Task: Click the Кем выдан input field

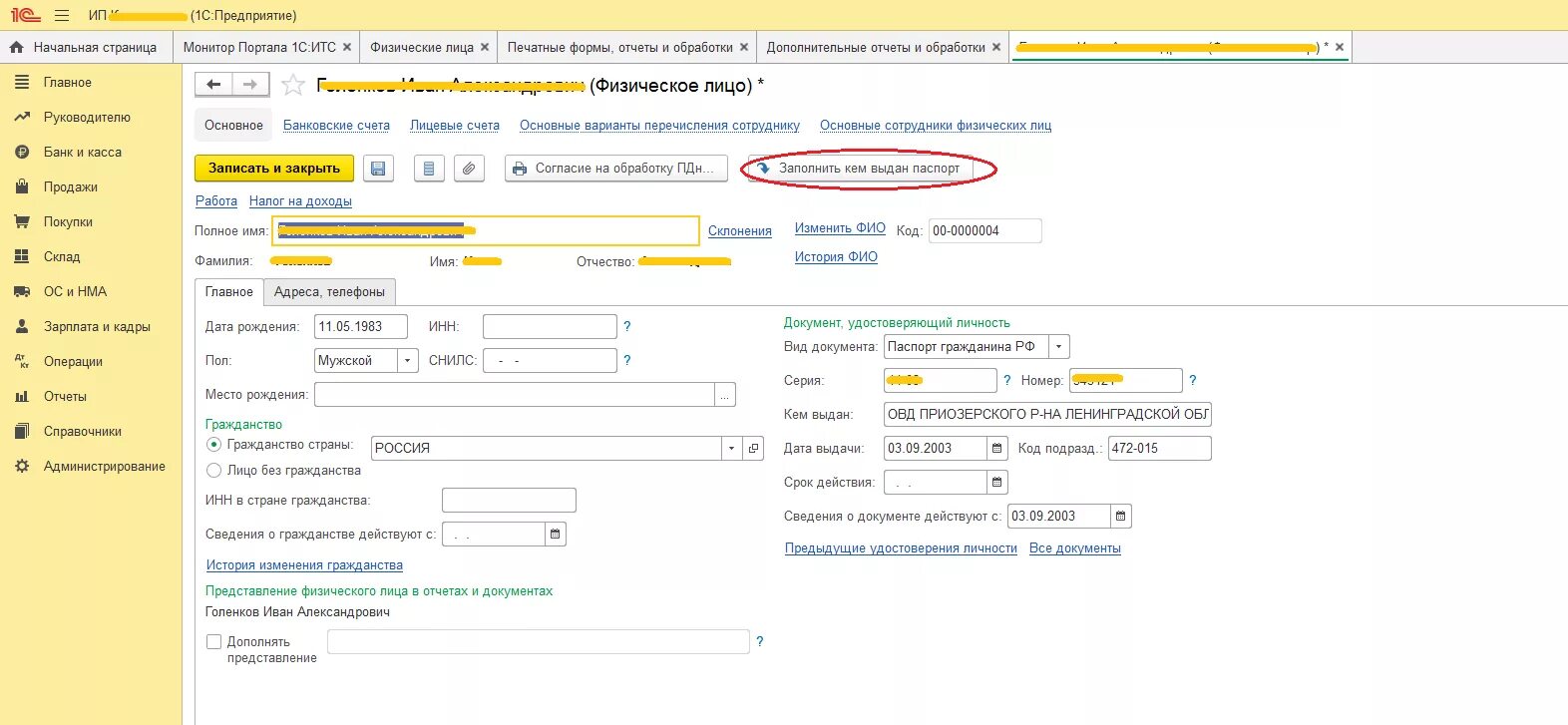Action: 1047,414
